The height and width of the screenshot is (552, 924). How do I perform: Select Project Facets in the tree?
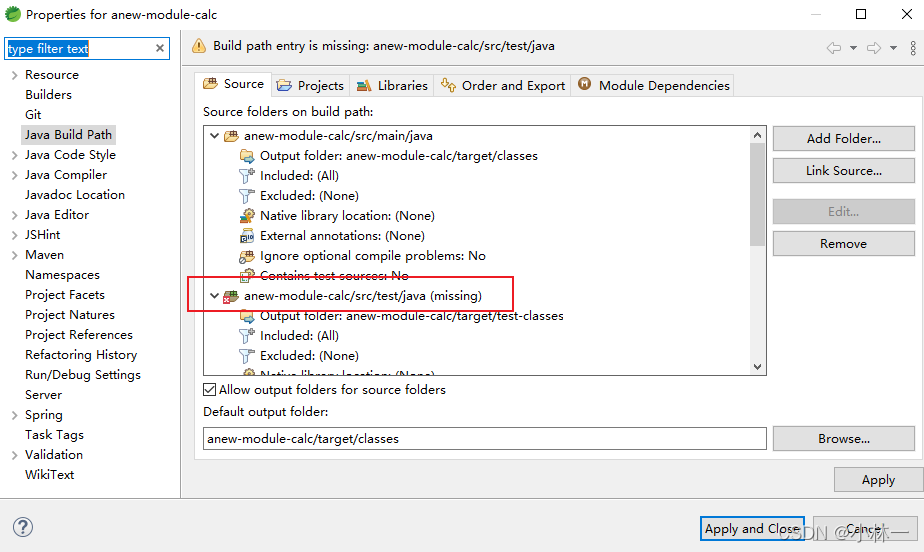tap(65, 295)
